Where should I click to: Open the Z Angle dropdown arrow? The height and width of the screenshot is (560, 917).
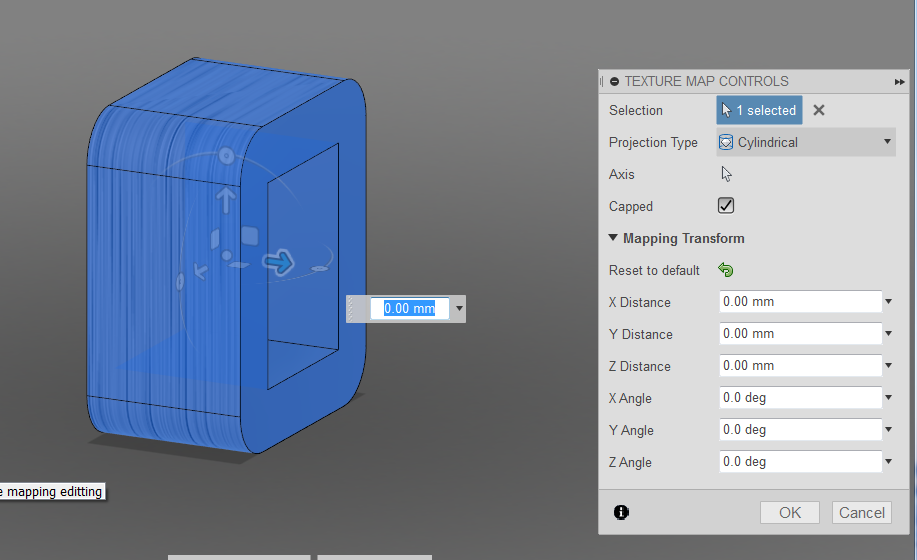pos(888,462)
